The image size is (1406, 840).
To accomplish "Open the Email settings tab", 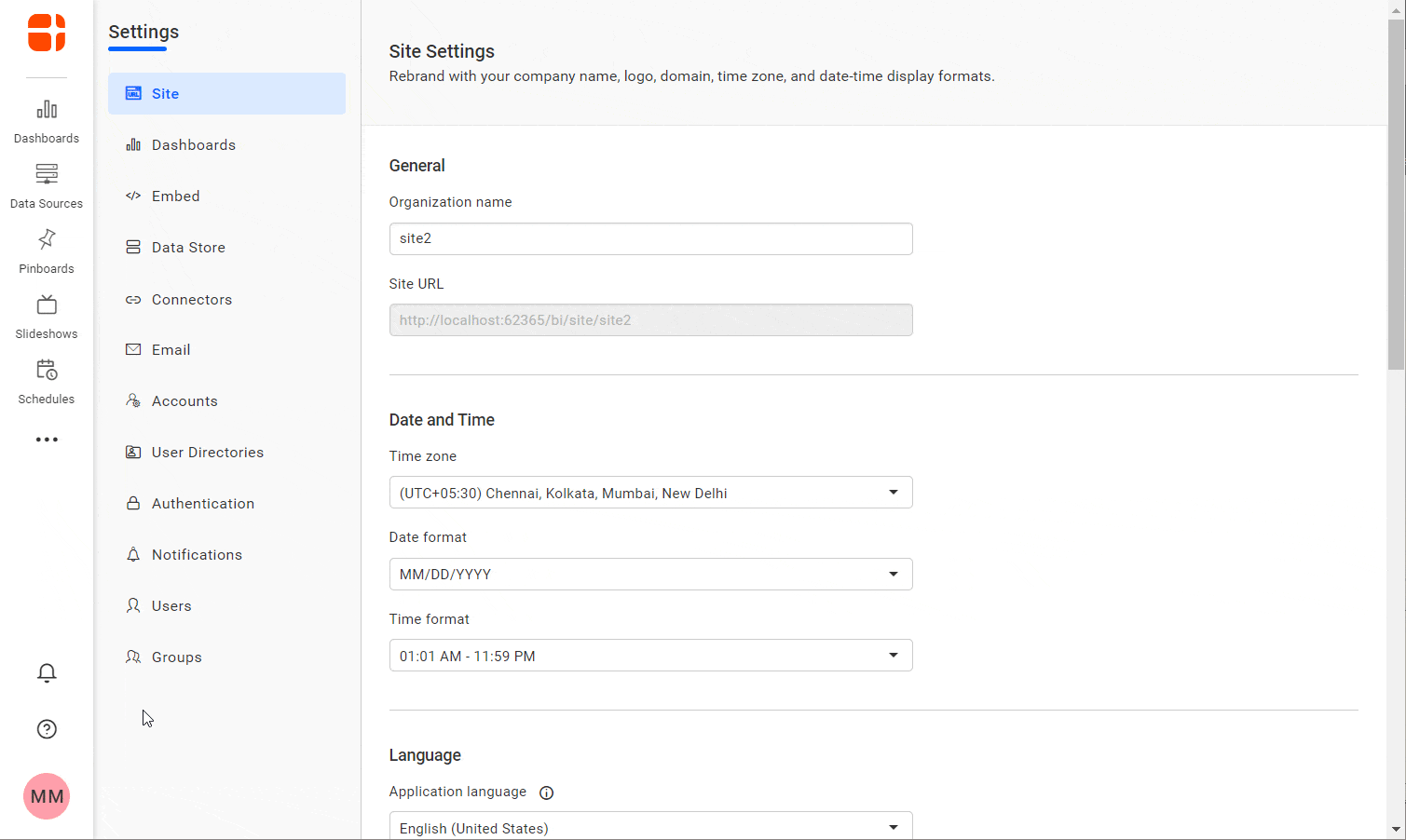I will click(226, 349).
